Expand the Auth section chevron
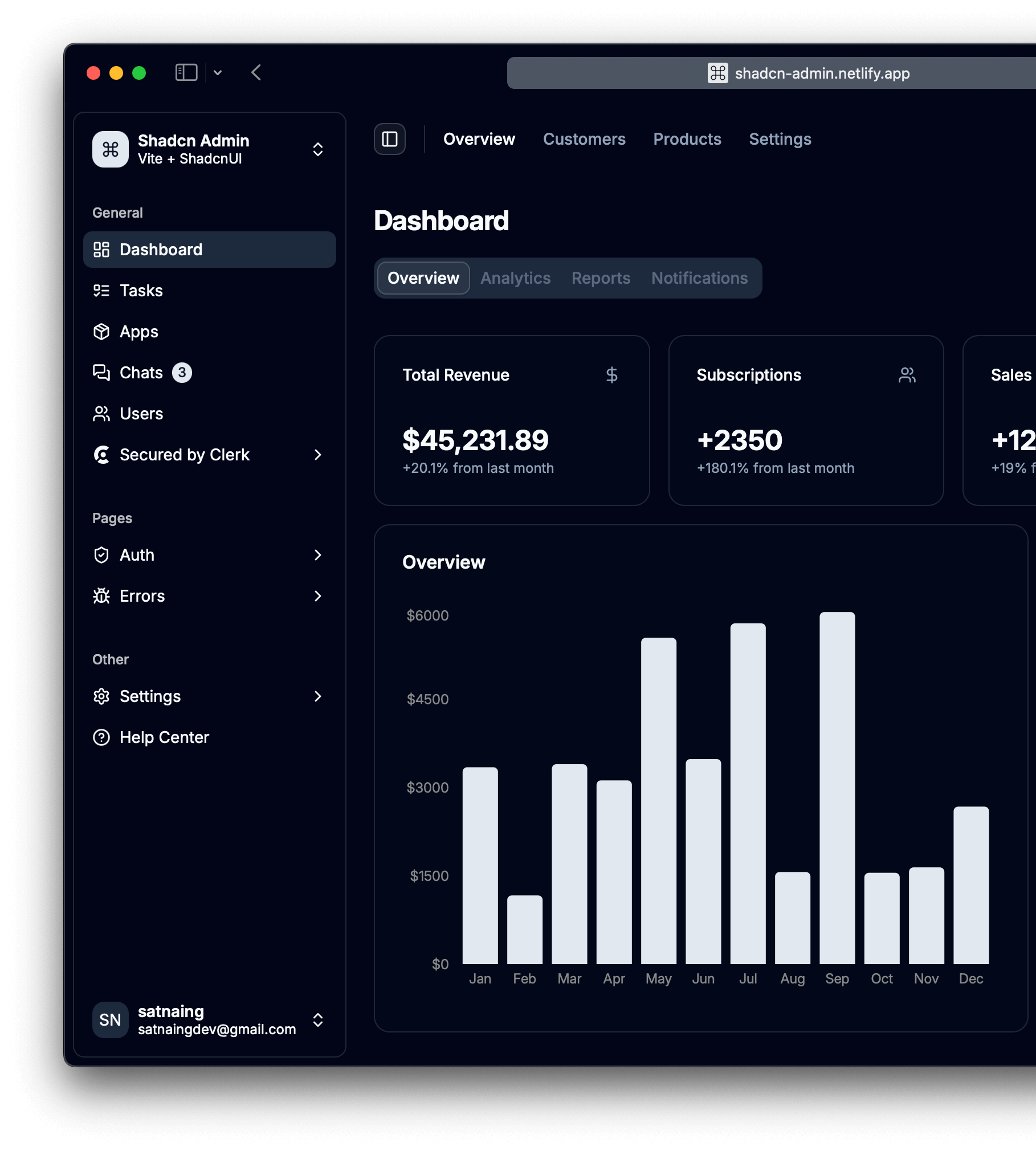Viewport: 1036px width, 1151px height. coord(317,555)
